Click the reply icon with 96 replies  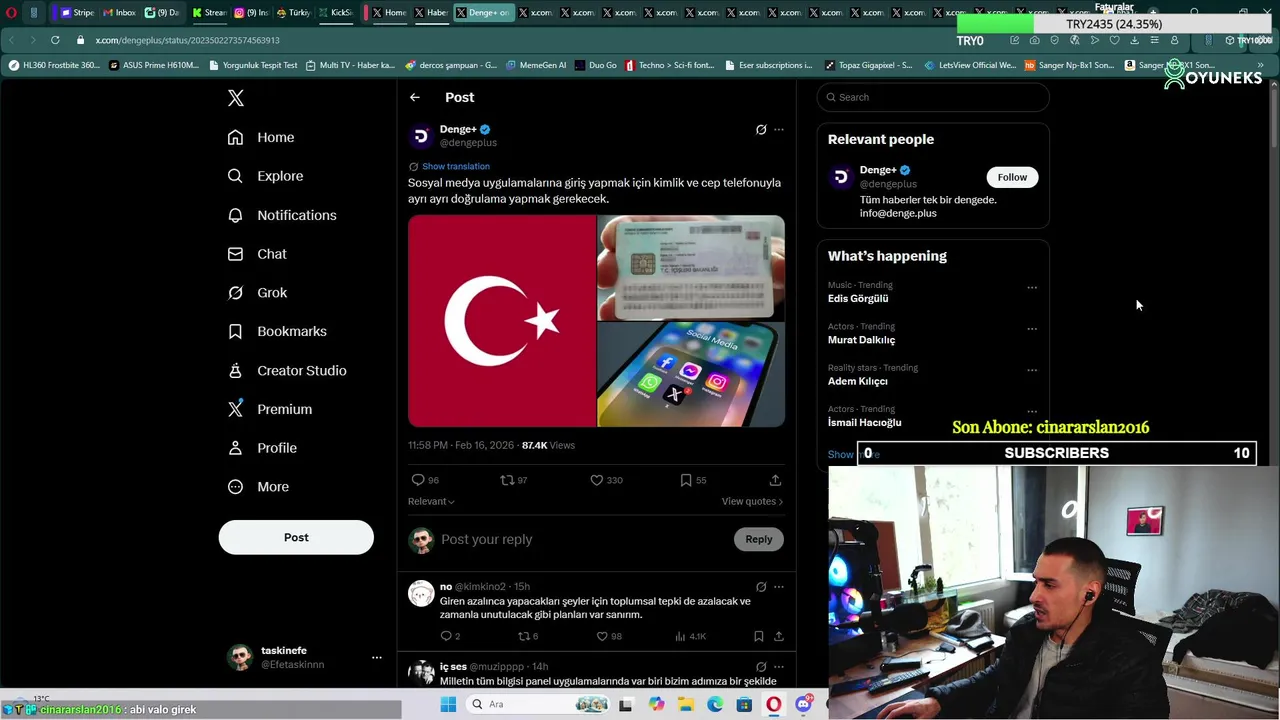tap(418, 480)
